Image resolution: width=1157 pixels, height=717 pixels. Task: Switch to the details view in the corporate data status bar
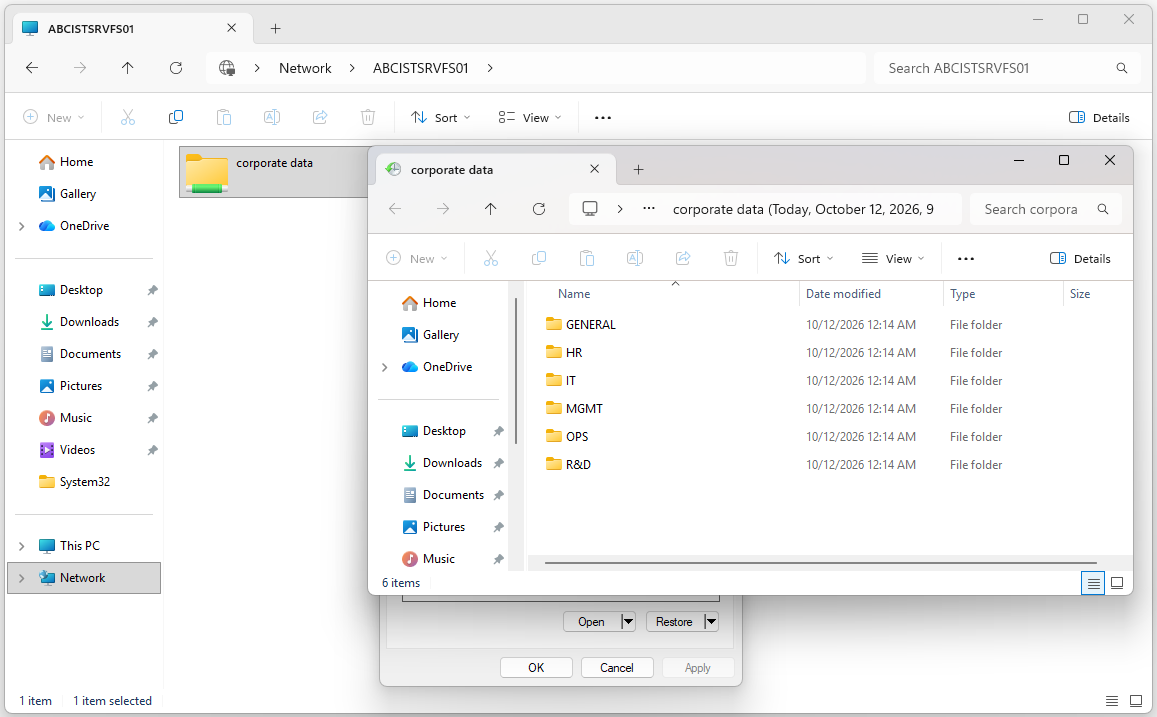point(1093,583)
